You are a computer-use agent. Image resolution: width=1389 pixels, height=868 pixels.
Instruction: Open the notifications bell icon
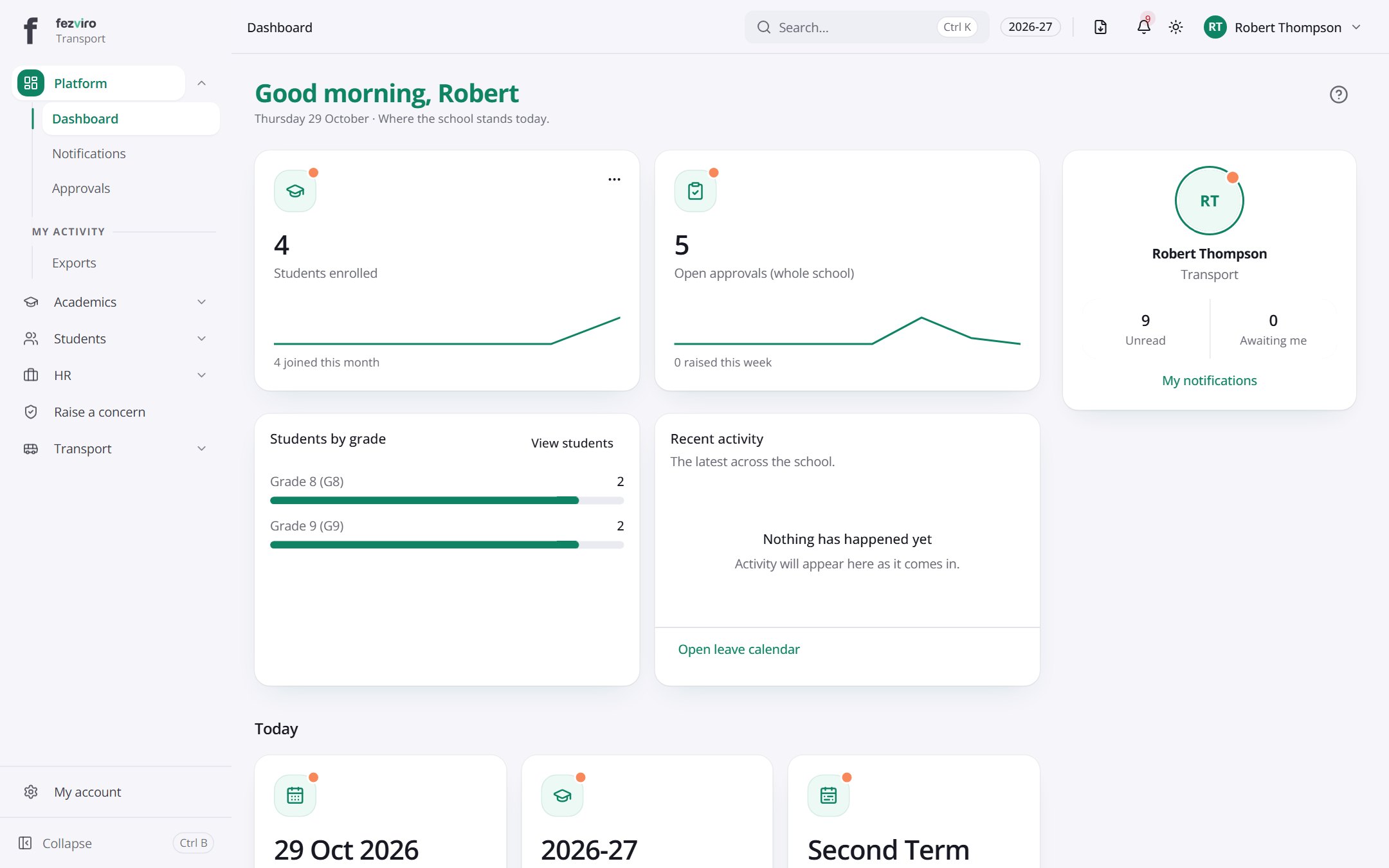coord(1143,27)
